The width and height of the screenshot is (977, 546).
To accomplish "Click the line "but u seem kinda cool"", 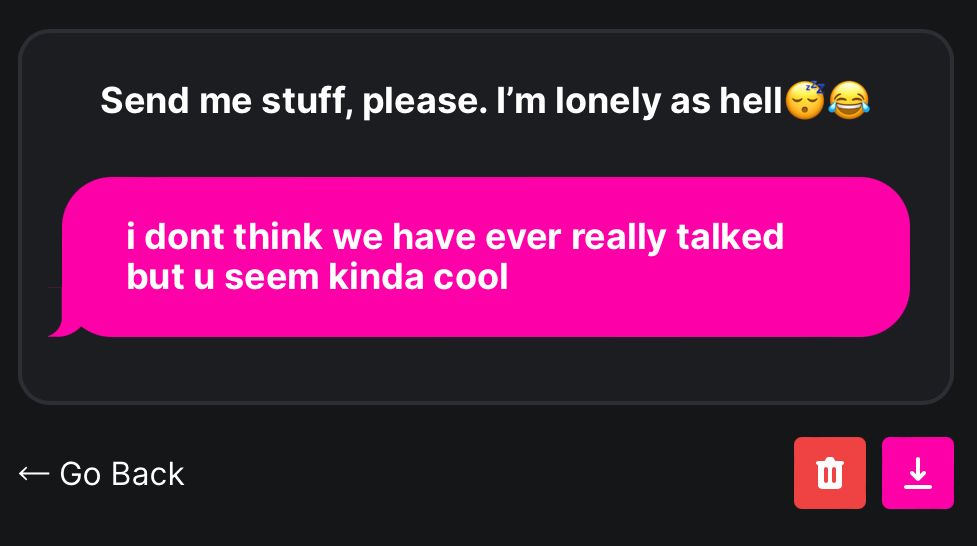I will [317, 277].
